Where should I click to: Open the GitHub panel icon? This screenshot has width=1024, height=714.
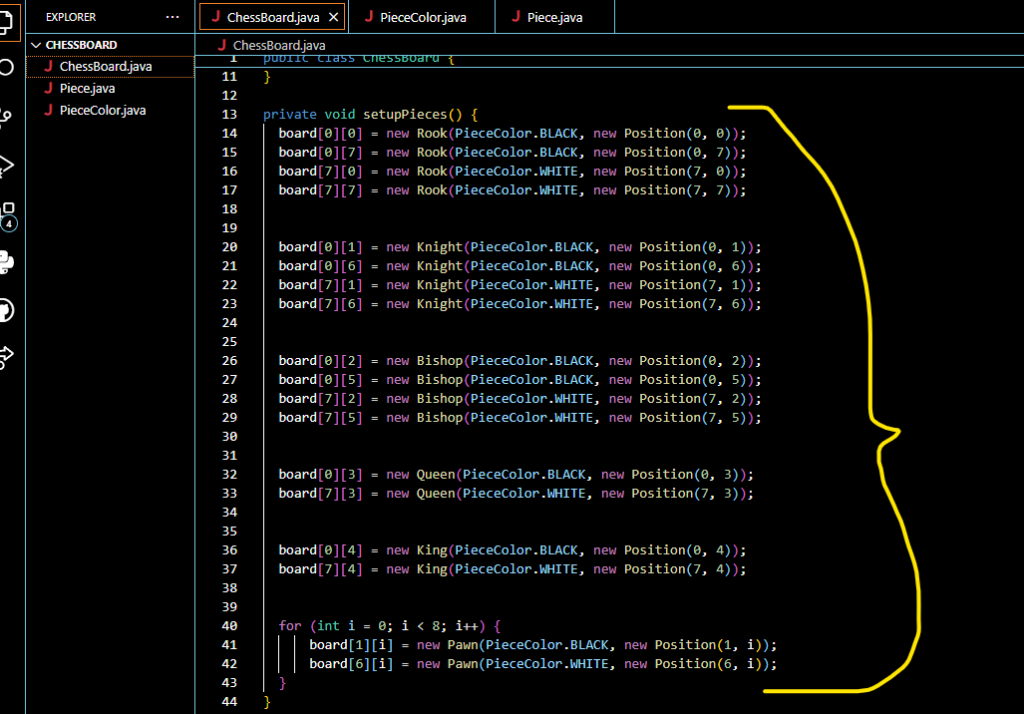point(6,311)
